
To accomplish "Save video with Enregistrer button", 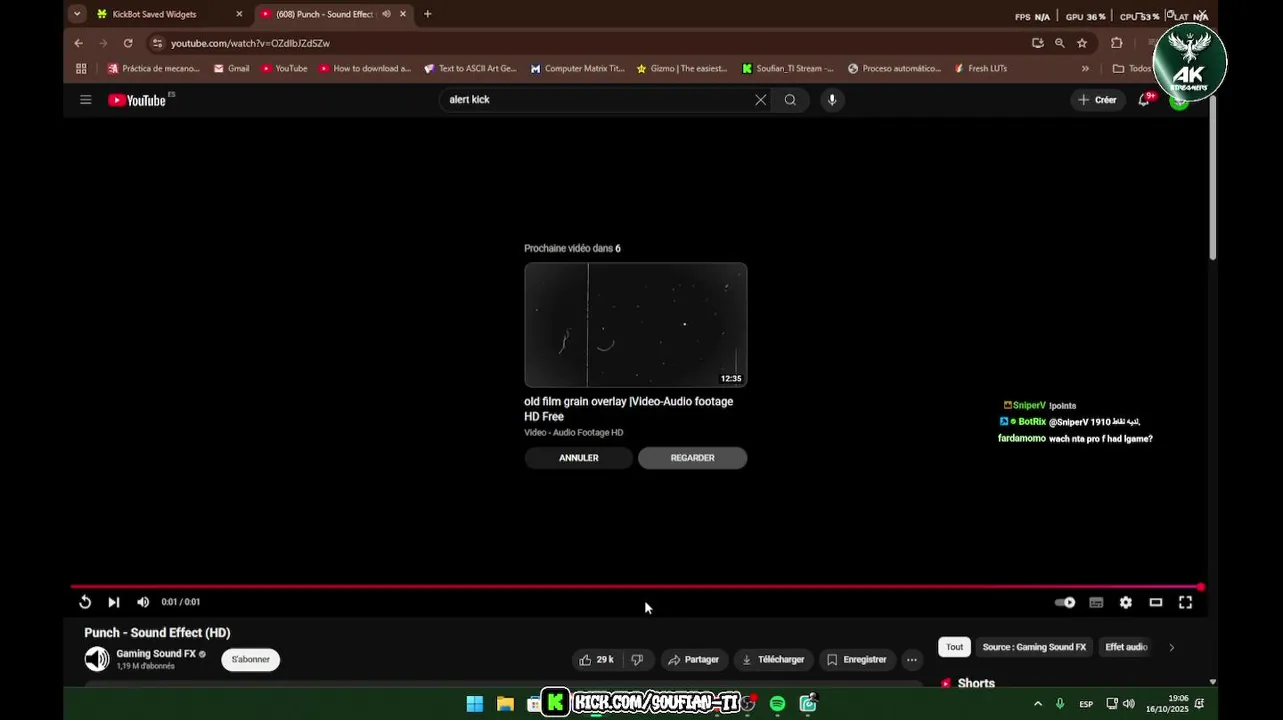I will tap(857, 660).
